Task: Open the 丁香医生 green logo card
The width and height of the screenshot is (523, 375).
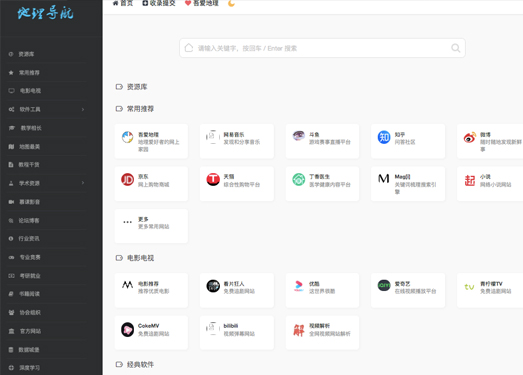Action: (x=322, y=183)
